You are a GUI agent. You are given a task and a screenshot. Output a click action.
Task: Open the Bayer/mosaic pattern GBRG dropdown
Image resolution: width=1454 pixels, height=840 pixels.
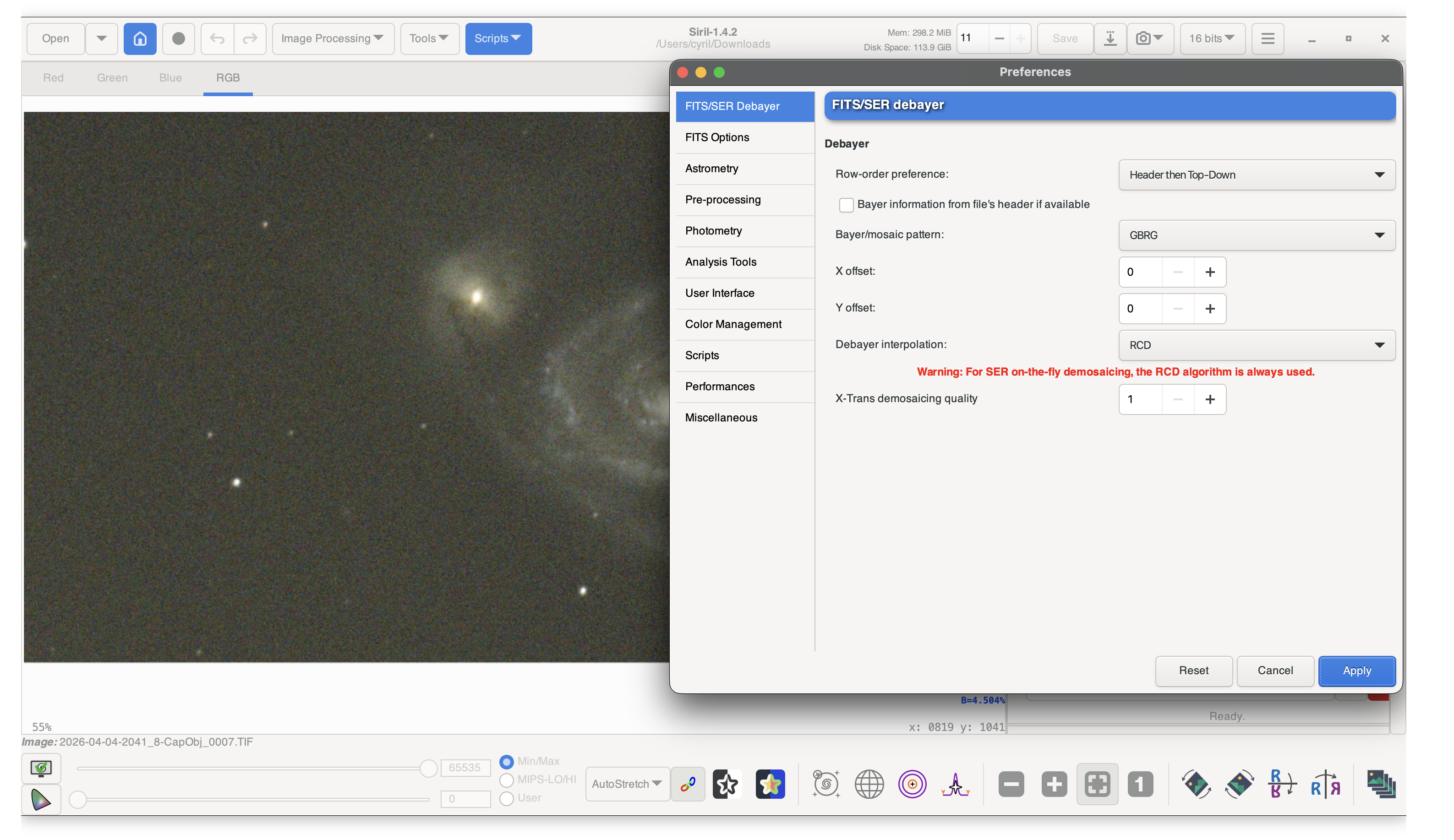(1256, 235)
